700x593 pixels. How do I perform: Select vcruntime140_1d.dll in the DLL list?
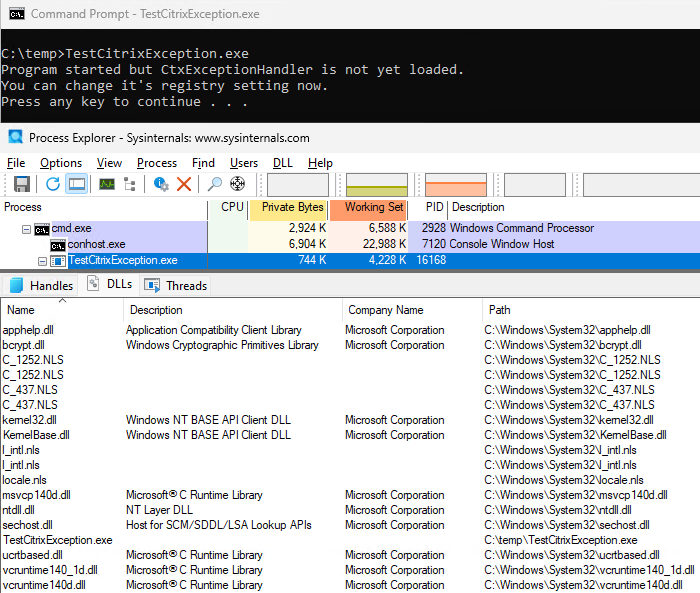[50, 570]
